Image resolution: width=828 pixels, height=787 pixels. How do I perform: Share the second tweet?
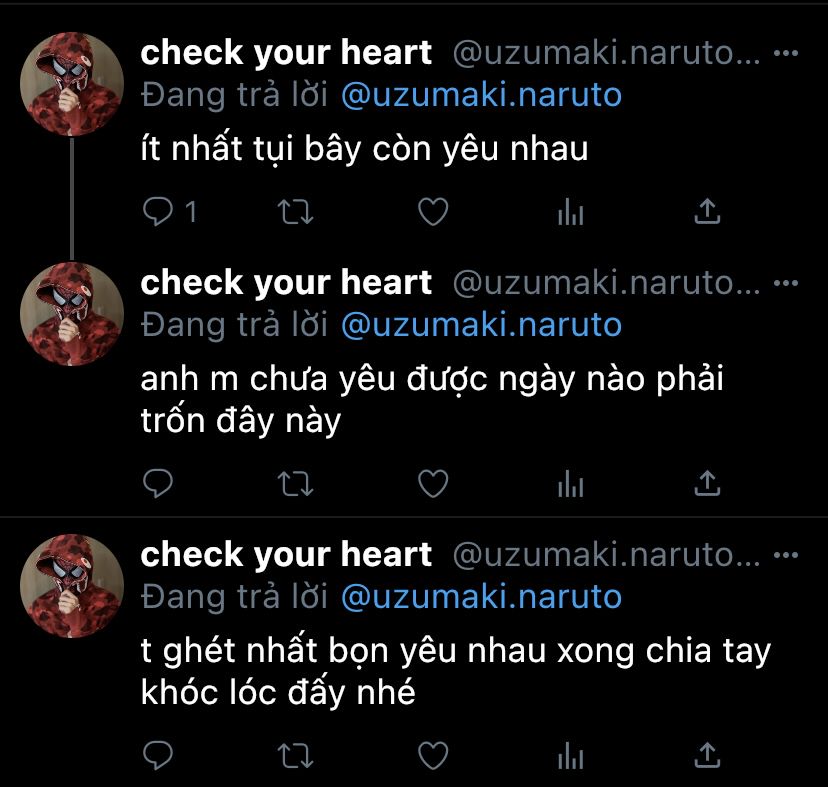point(707,483)
